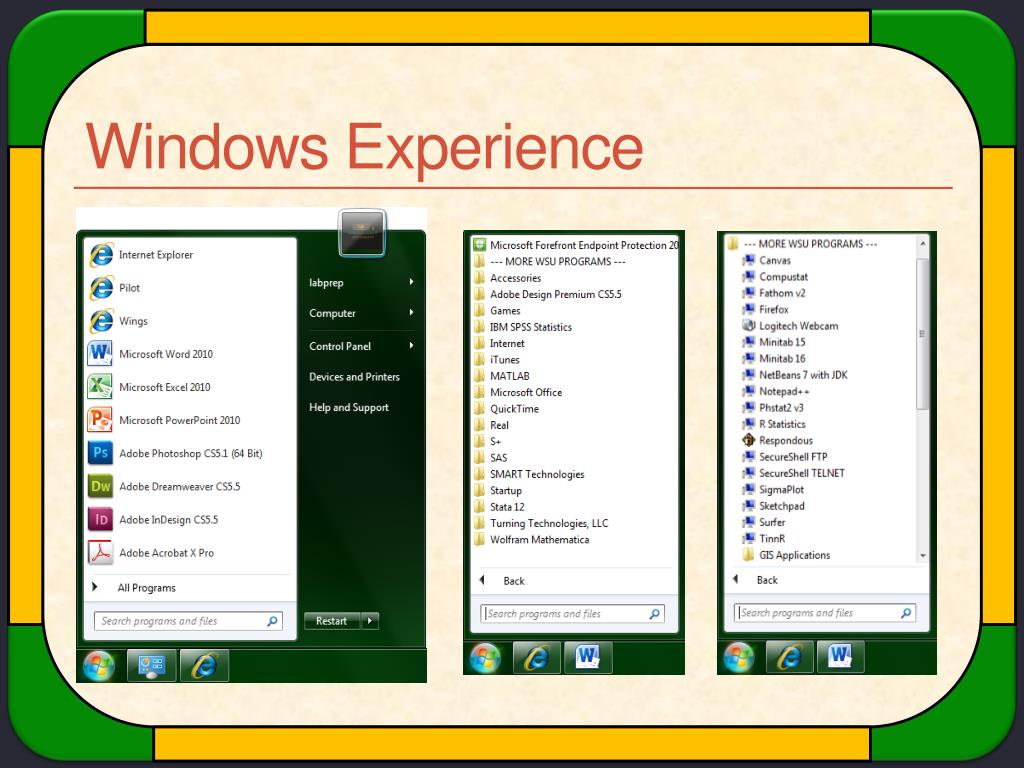Collapse the MORE WSU PROGRAMS folder above Canvas
The image size is (1024, 768).
coord(803,244)
